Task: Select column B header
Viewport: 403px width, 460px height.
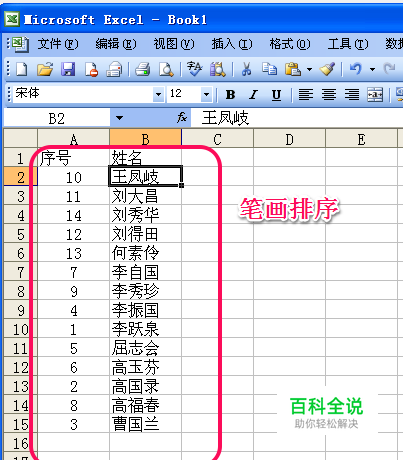Action: click(x=146, y=139)
